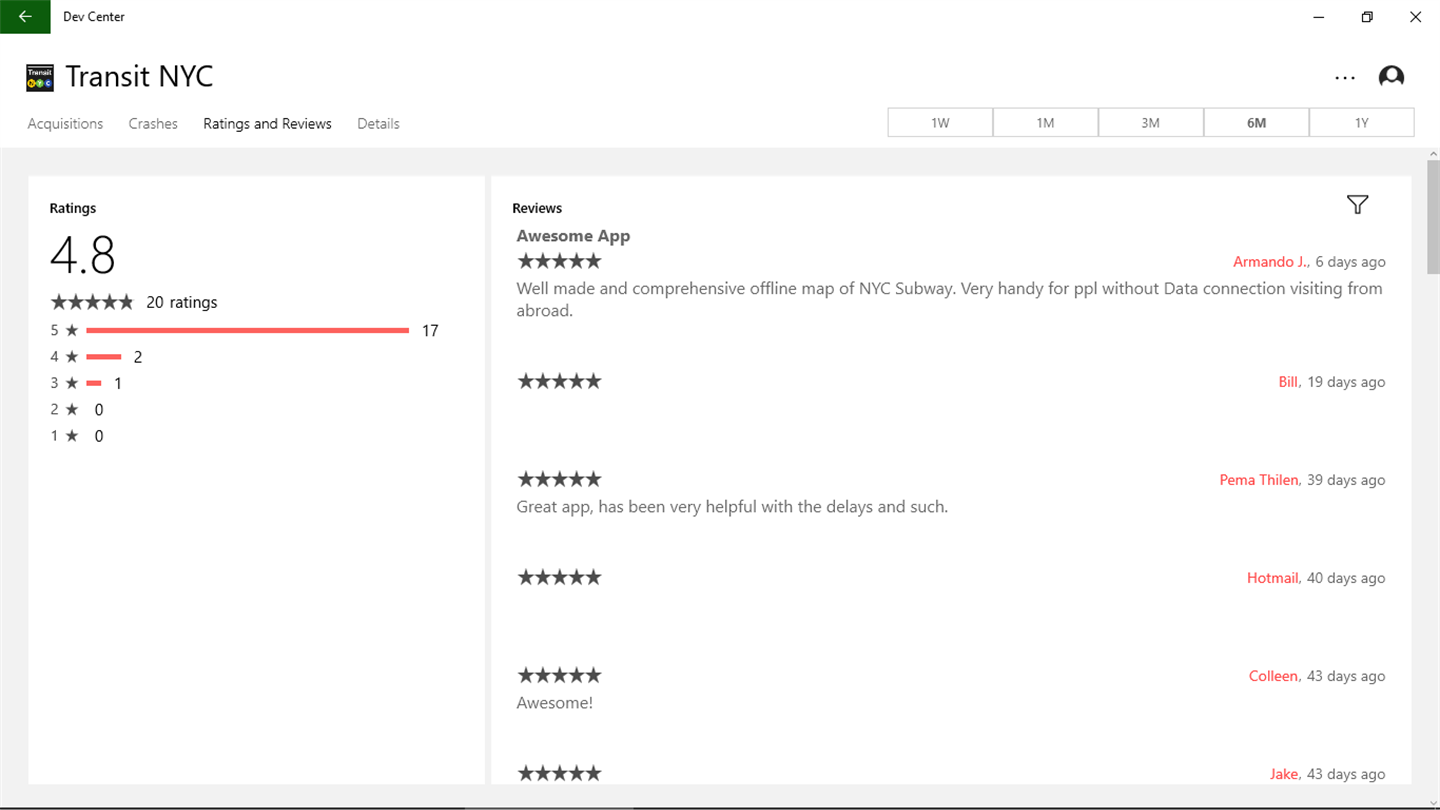Viewport: 1440px width, 810px height.
Task: Click reviewer name Jake
Action: (x=1284, y=774)
